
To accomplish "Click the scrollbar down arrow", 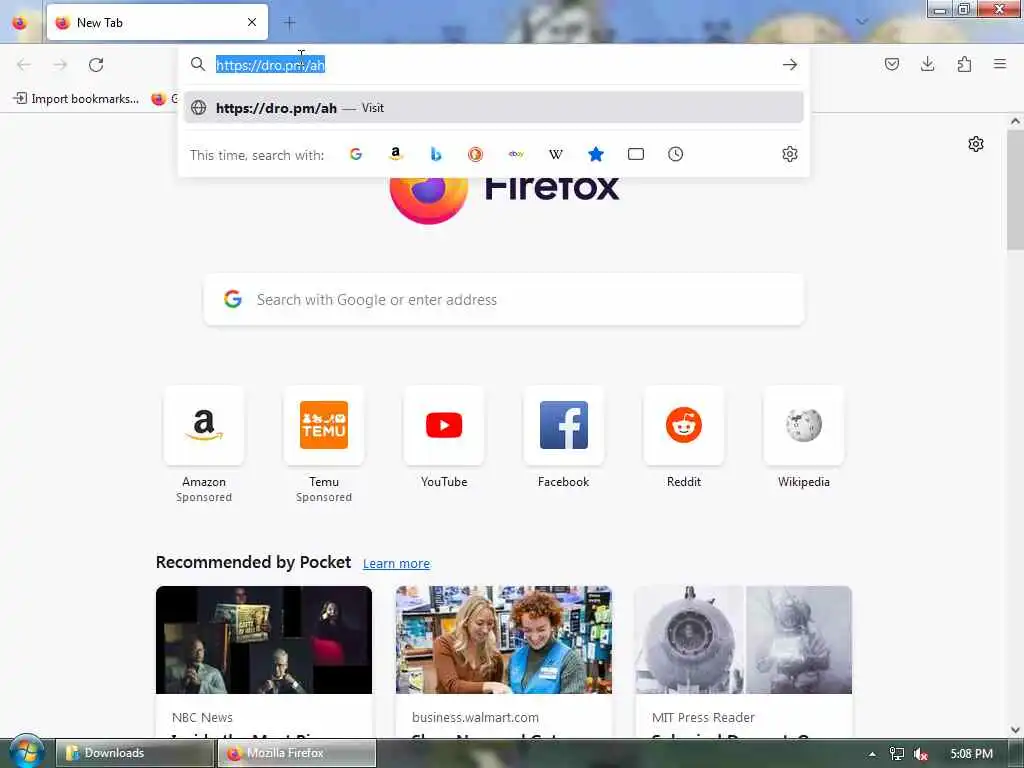I will coord(1015,730).
